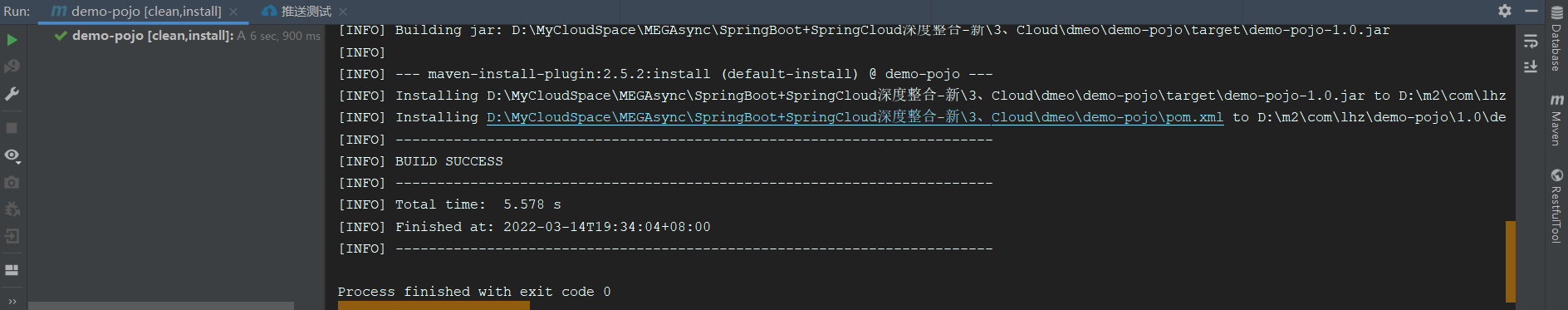Screen dimensions: 1568x310
Task: Click scroll to end icon
Action: coord(1531,66)
